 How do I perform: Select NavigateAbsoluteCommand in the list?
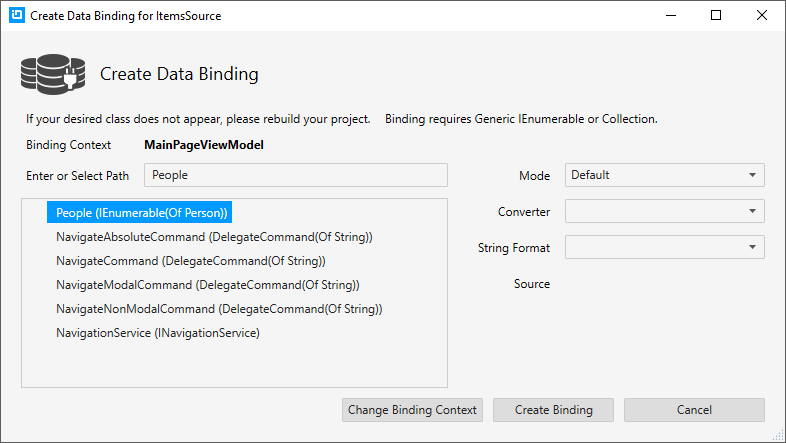(214, 237)
